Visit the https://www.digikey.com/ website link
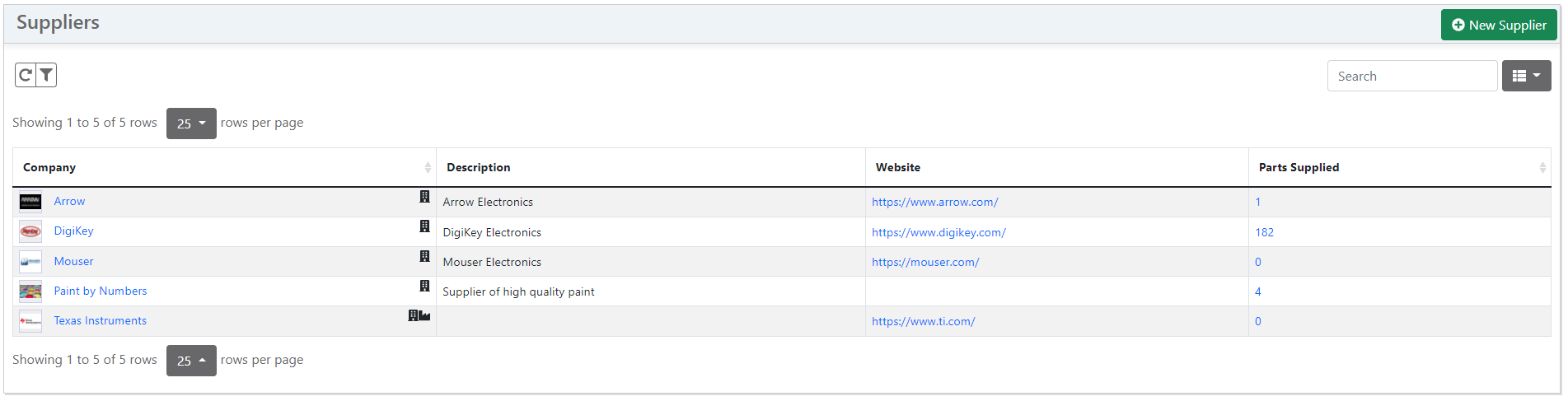Image resolution: width=1568 pixels, height=401 pixels. pyautogui.click(x=938, y=232)
